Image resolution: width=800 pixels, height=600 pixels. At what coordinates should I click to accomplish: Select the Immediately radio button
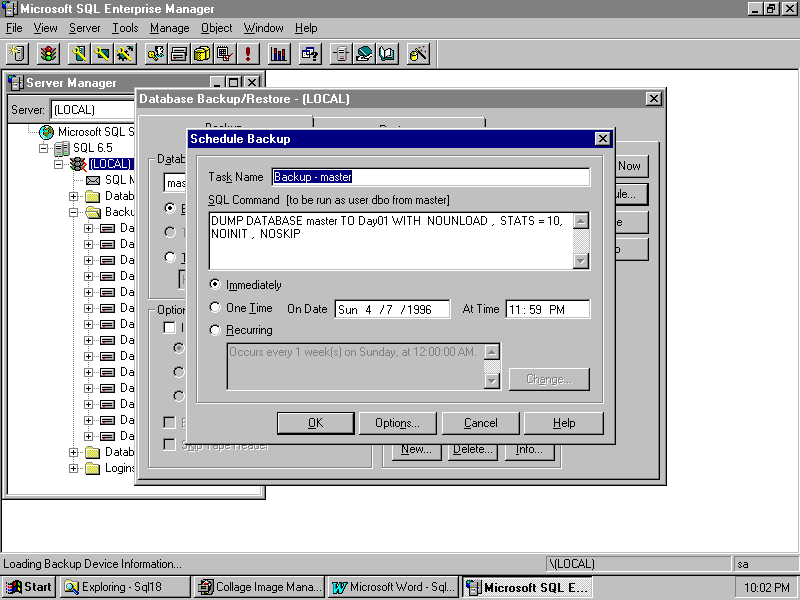pyautogui.click(x=215, y=285)
